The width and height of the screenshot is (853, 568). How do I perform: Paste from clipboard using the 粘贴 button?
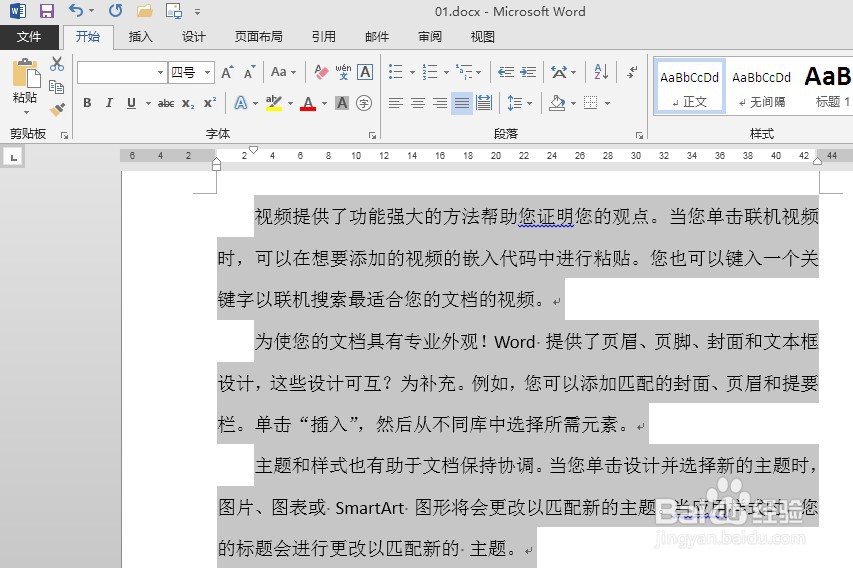point(25,86)
